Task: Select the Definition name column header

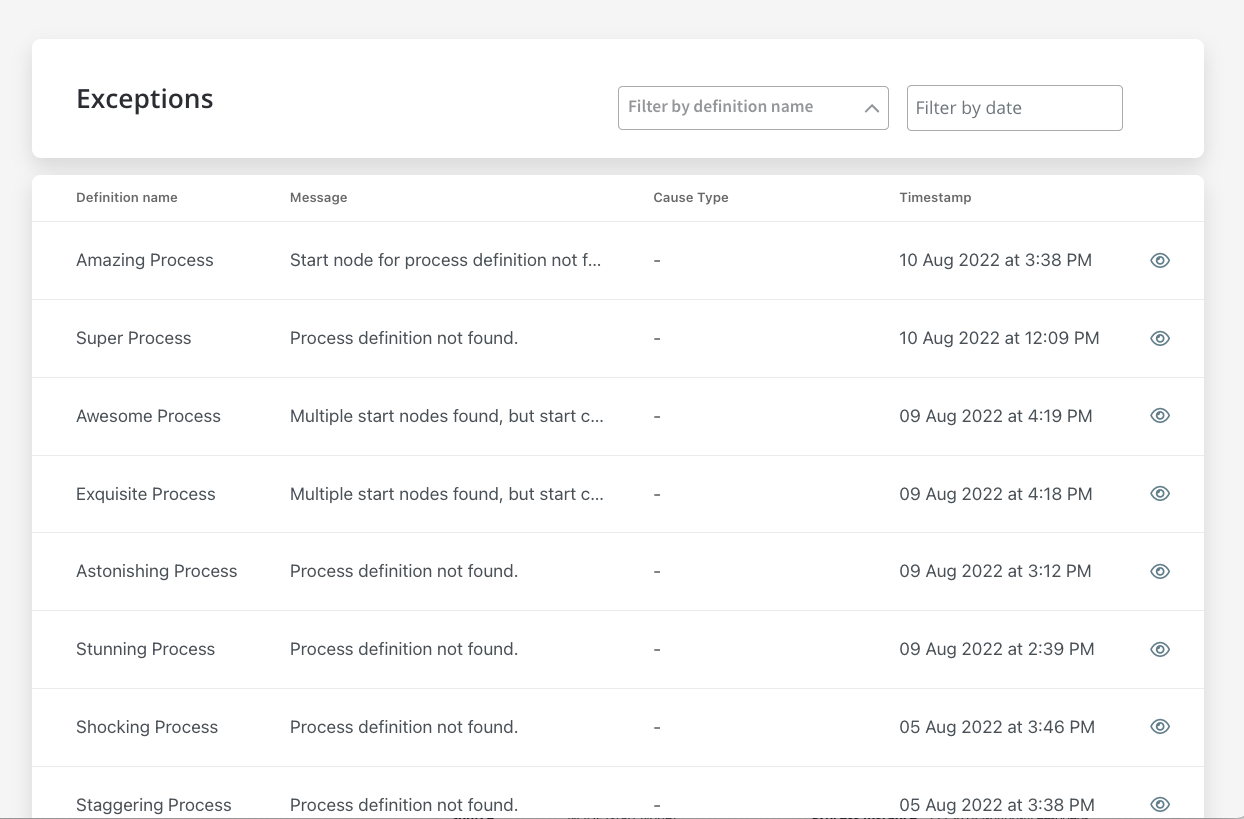Action: pos(127,198)
